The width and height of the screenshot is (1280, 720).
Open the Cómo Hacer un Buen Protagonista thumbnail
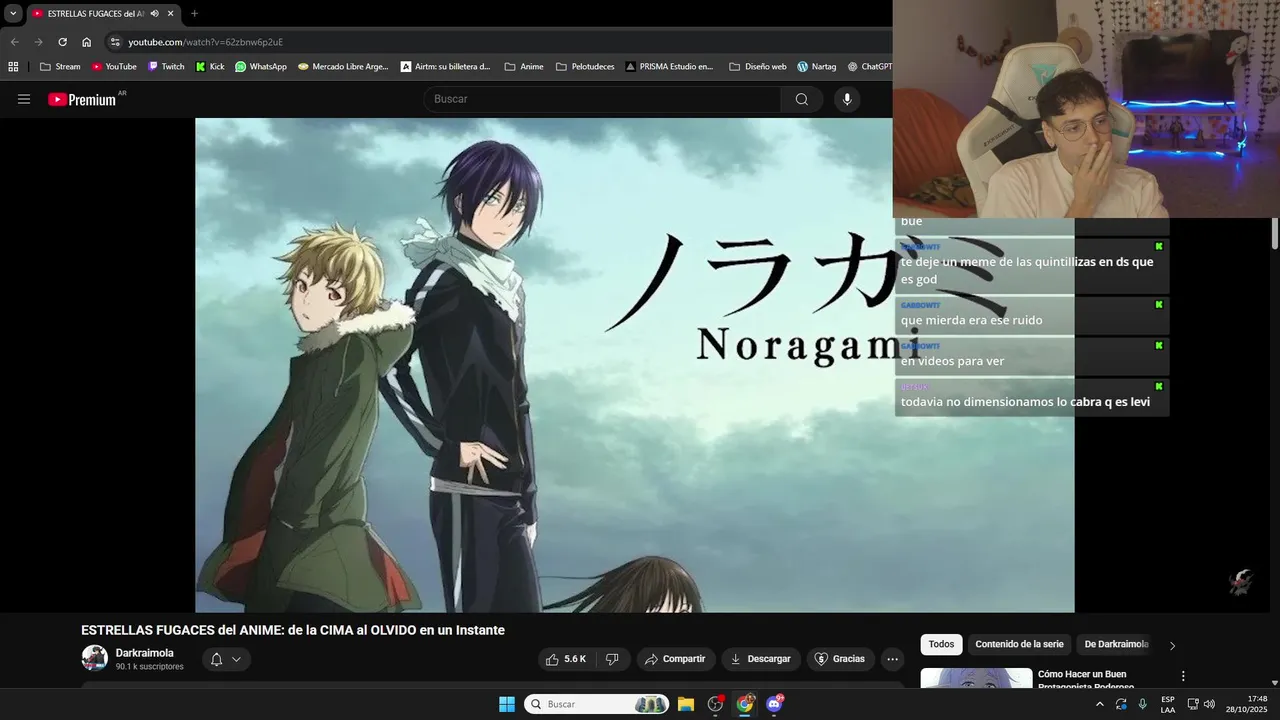(976, 678)
